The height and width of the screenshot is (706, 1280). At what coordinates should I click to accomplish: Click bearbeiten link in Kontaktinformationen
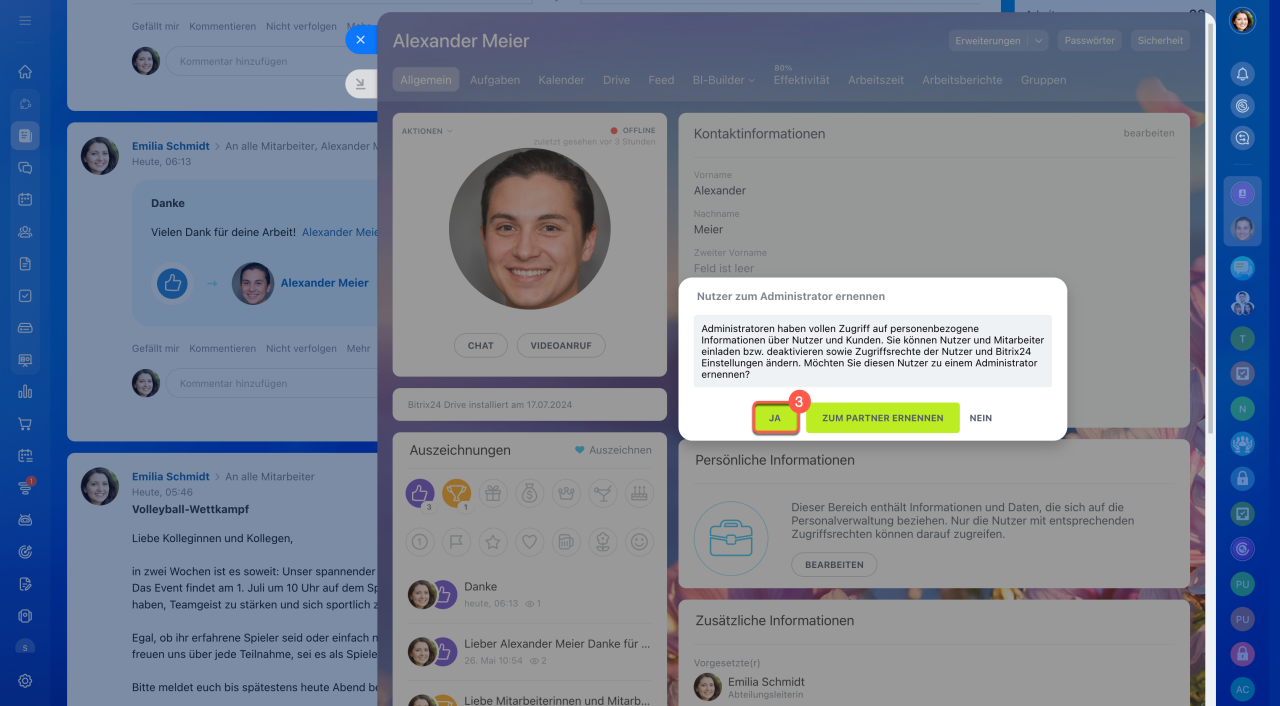tap(1149, 133)
